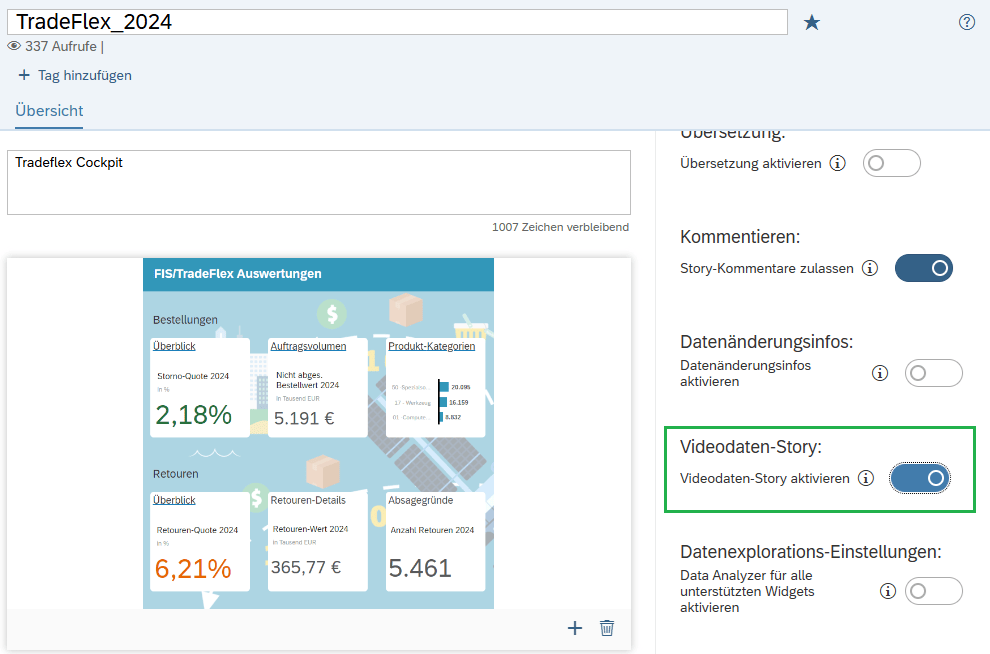Click the Kommentieren section heading
The image size is (990, 654).
pos(740,237)
